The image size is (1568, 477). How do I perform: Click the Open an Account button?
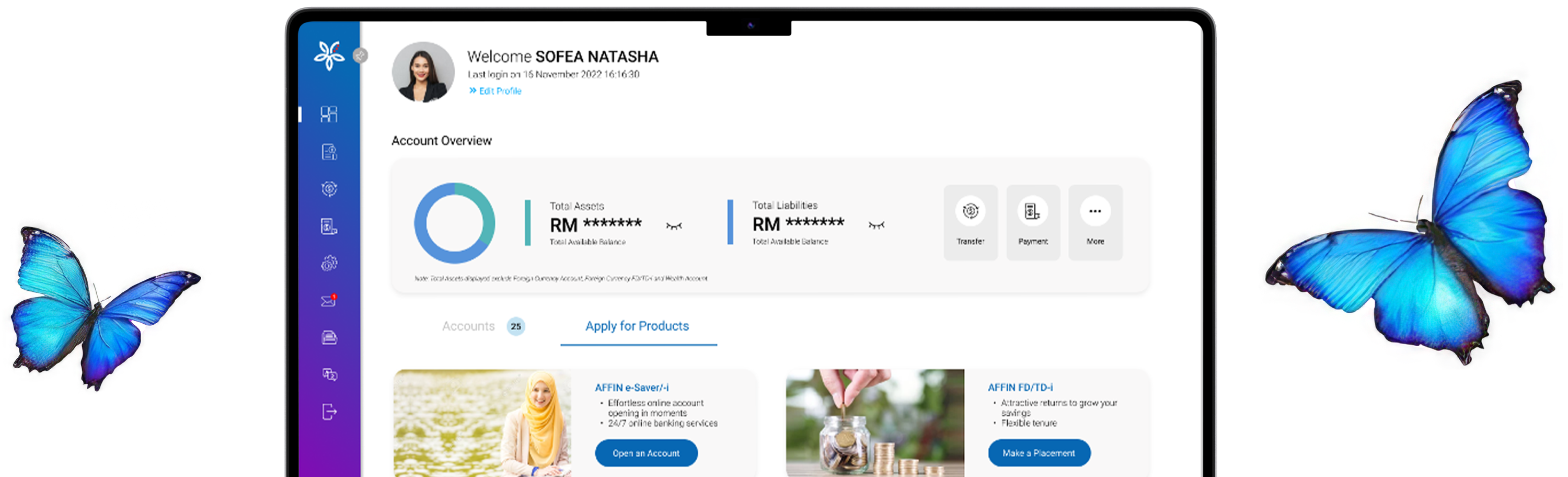(x=646, y=452)
